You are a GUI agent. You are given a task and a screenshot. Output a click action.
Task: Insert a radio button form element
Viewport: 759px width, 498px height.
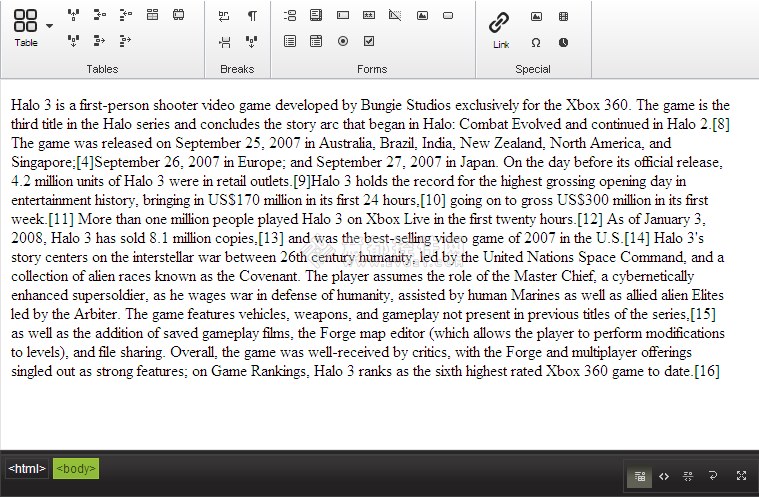click(343, 41)
